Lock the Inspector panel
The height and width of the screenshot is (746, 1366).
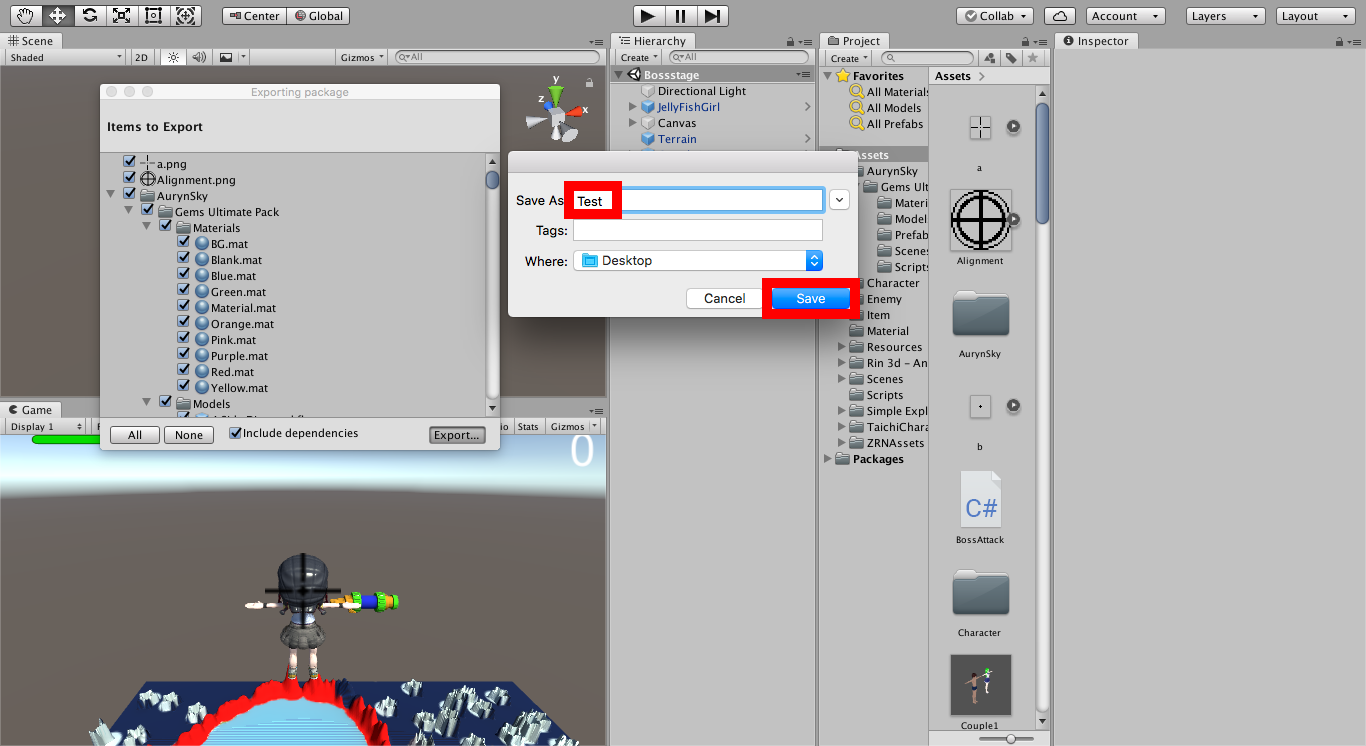tap(1340, 41)
